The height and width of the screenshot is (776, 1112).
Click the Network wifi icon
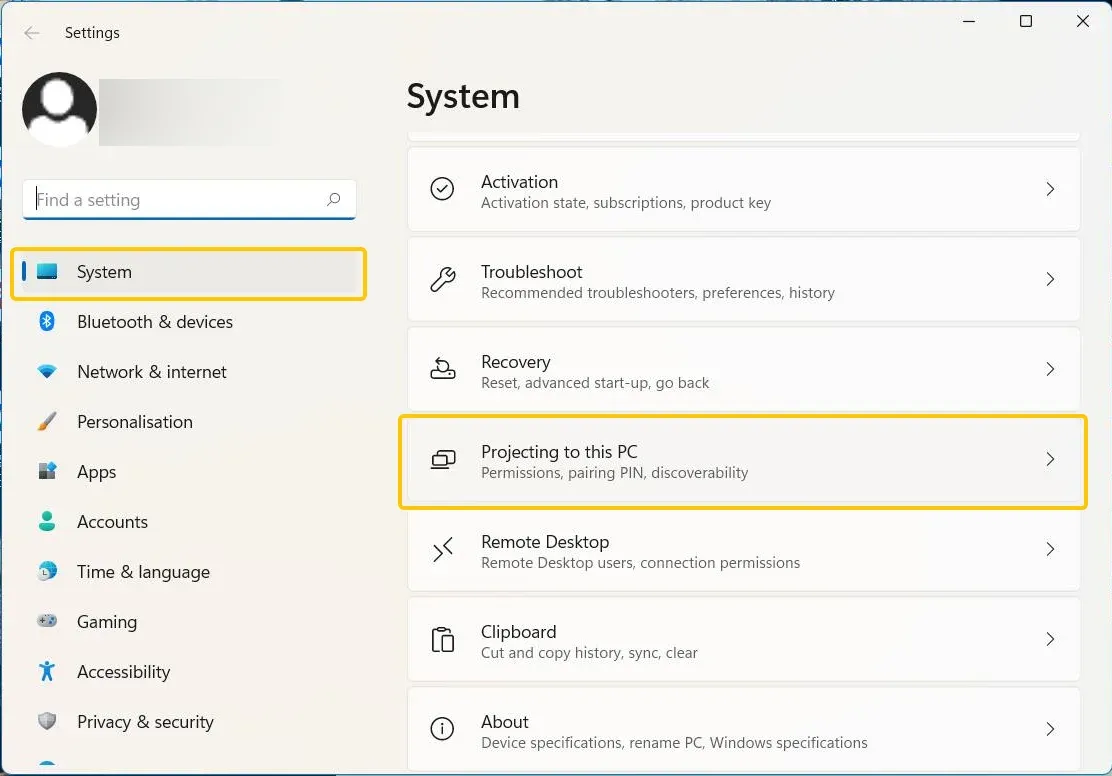(x=48, y=371)
